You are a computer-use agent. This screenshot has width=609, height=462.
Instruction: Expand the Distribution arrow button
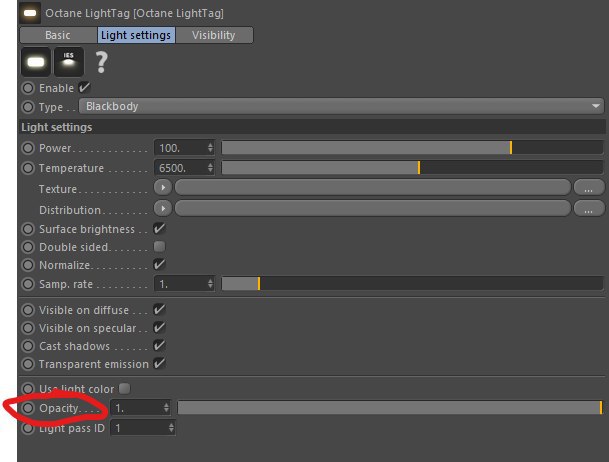[163, 209]
